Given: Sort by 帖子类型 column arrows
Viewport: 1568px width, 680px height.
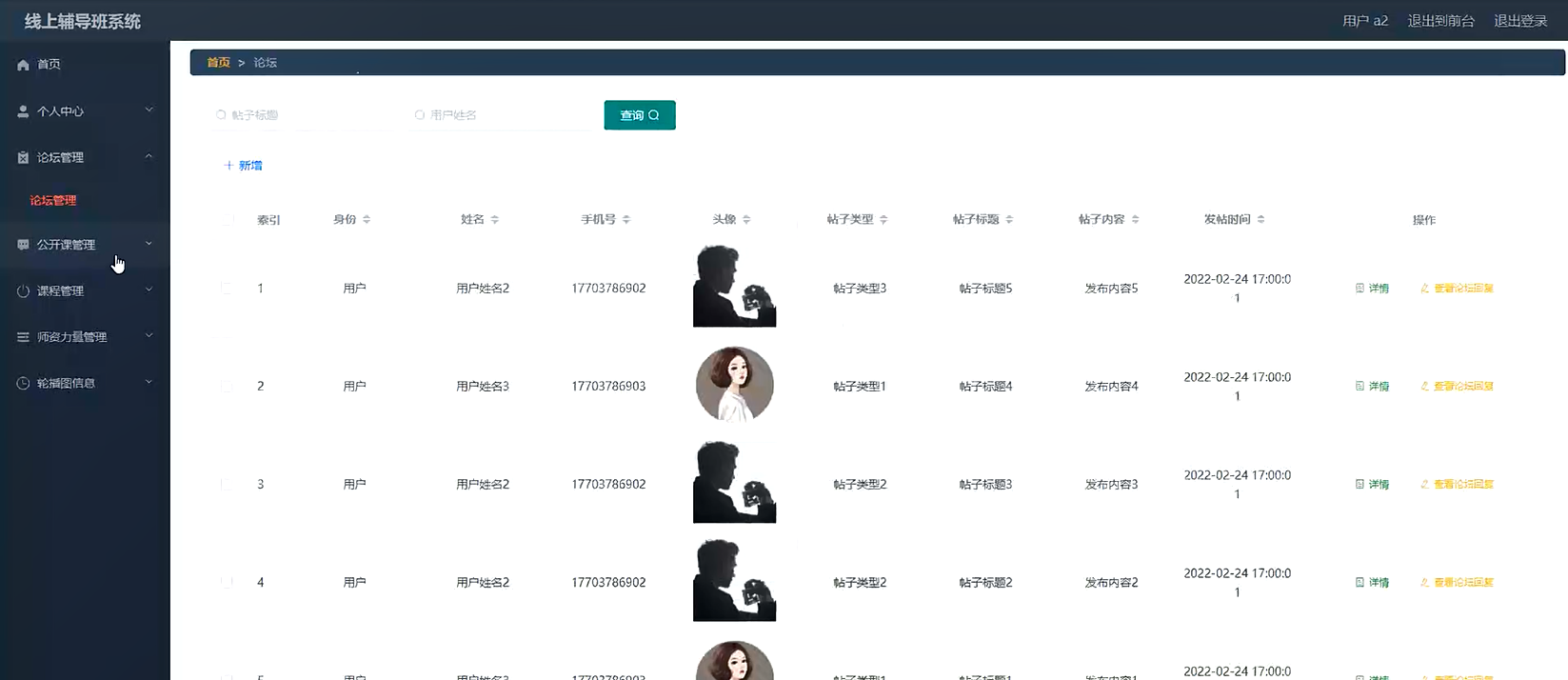Looking at the screenshot, I should 883,220.
